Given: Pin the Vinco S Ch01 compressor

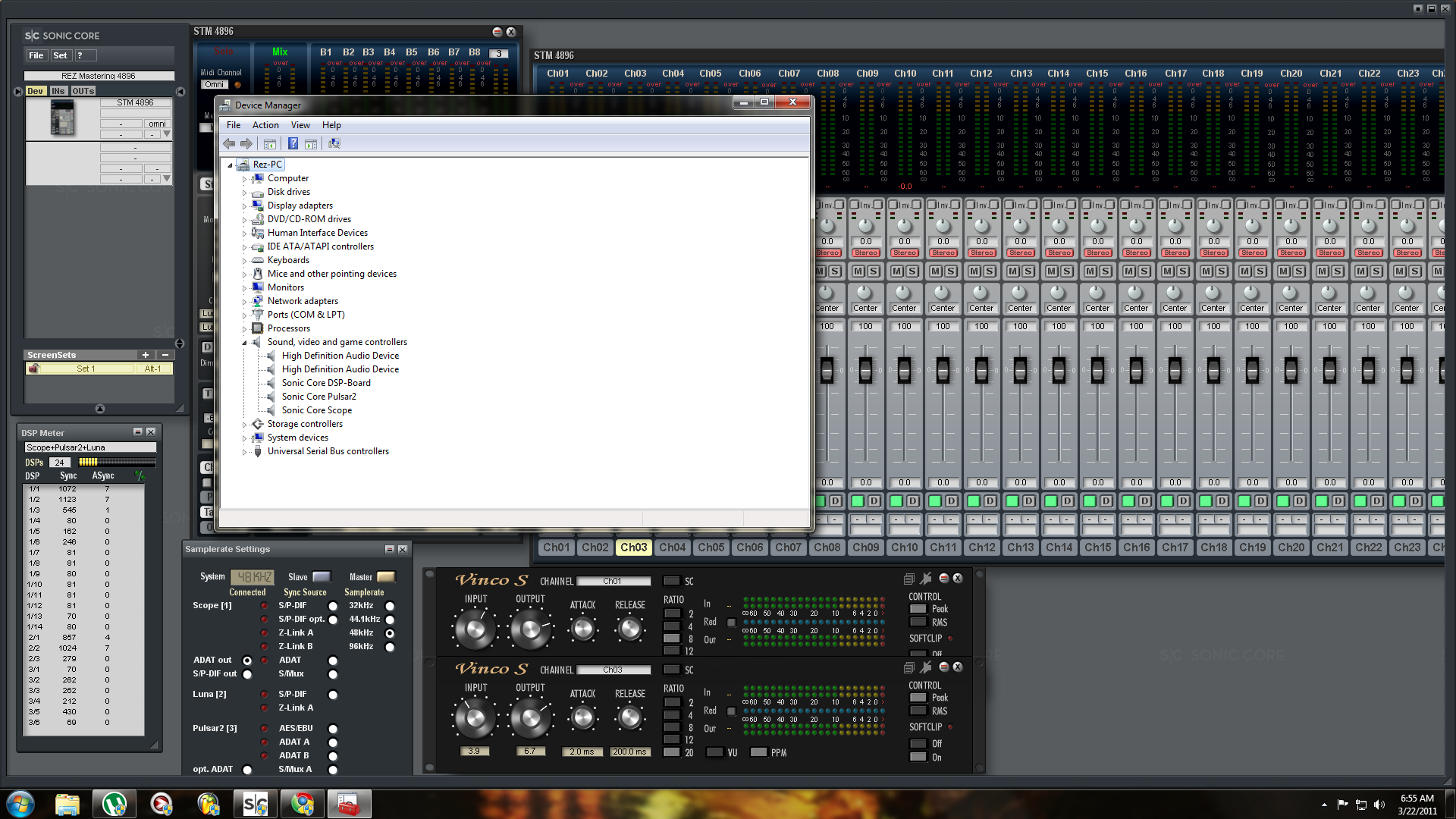Looking at the screenshot, I should 926,579.
